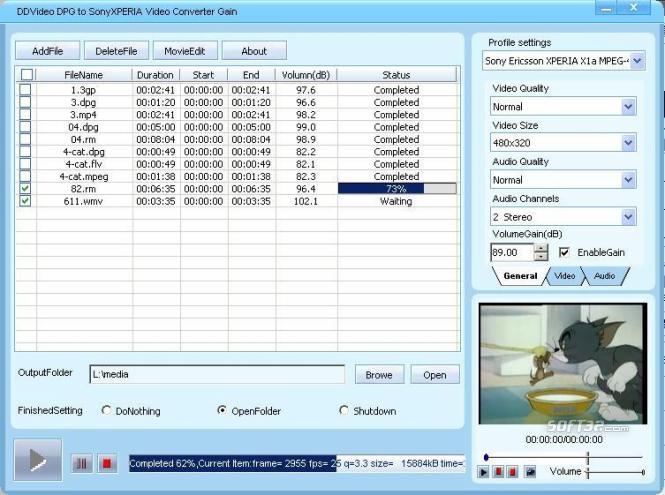Click the 00:08:04 duration of 04.rm

[x=156, y=139]
